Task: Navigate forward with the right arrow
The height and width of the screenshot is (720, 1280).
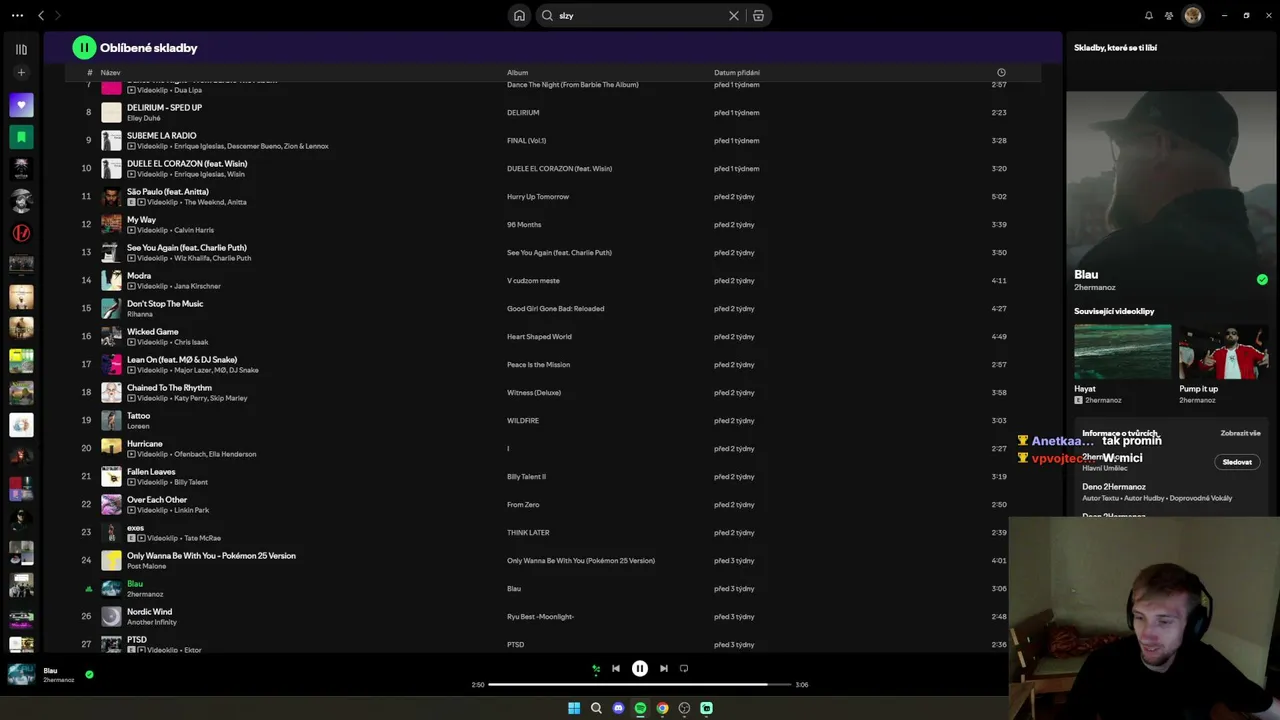Action: coord(58,15)
